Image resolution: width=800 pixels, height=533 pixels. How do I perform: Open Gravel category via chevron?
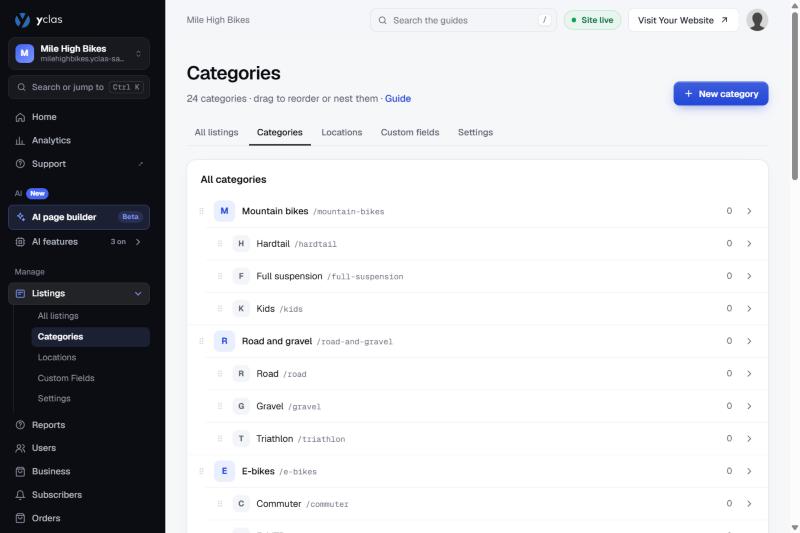[x=749, y=406]
